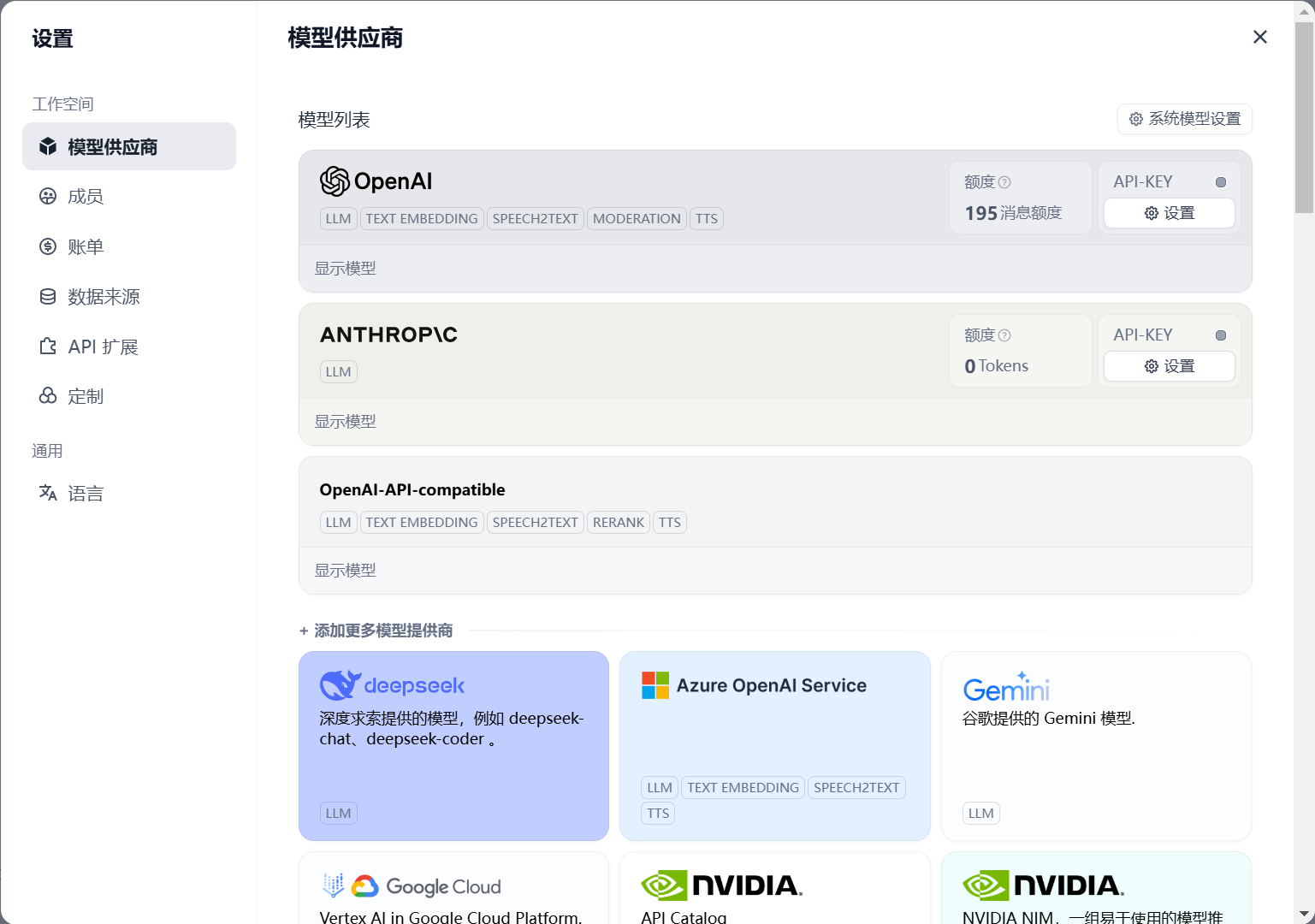Click the plus icon beside 添加更多模型提供商

(304, 631)
